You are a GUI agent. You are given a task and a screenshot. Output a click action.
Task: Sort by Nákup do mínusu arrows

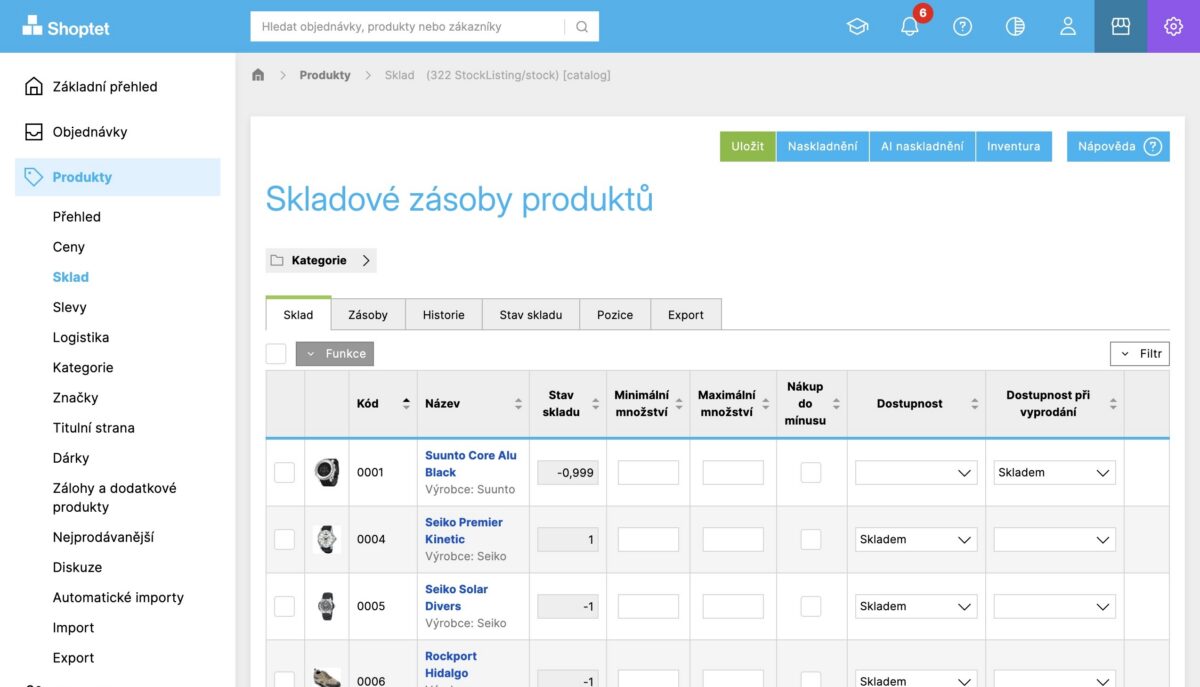836,404
